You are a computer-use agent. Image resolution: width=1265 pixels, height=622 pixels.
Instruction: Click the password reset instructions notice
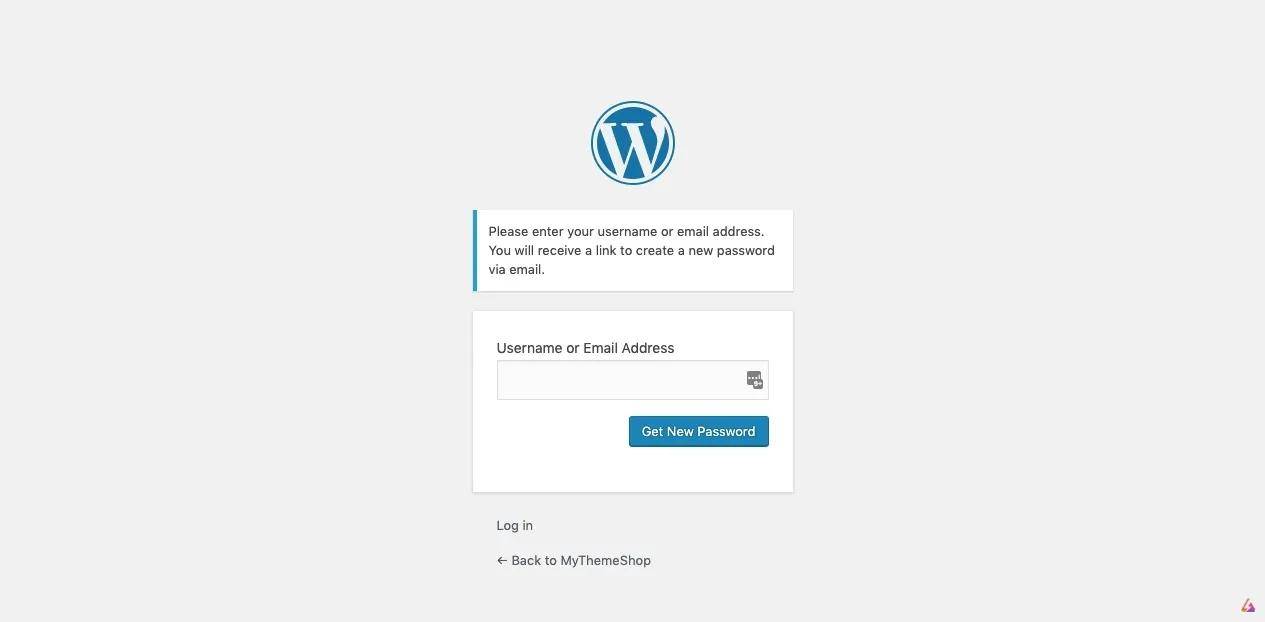click(x=633, y=250)
